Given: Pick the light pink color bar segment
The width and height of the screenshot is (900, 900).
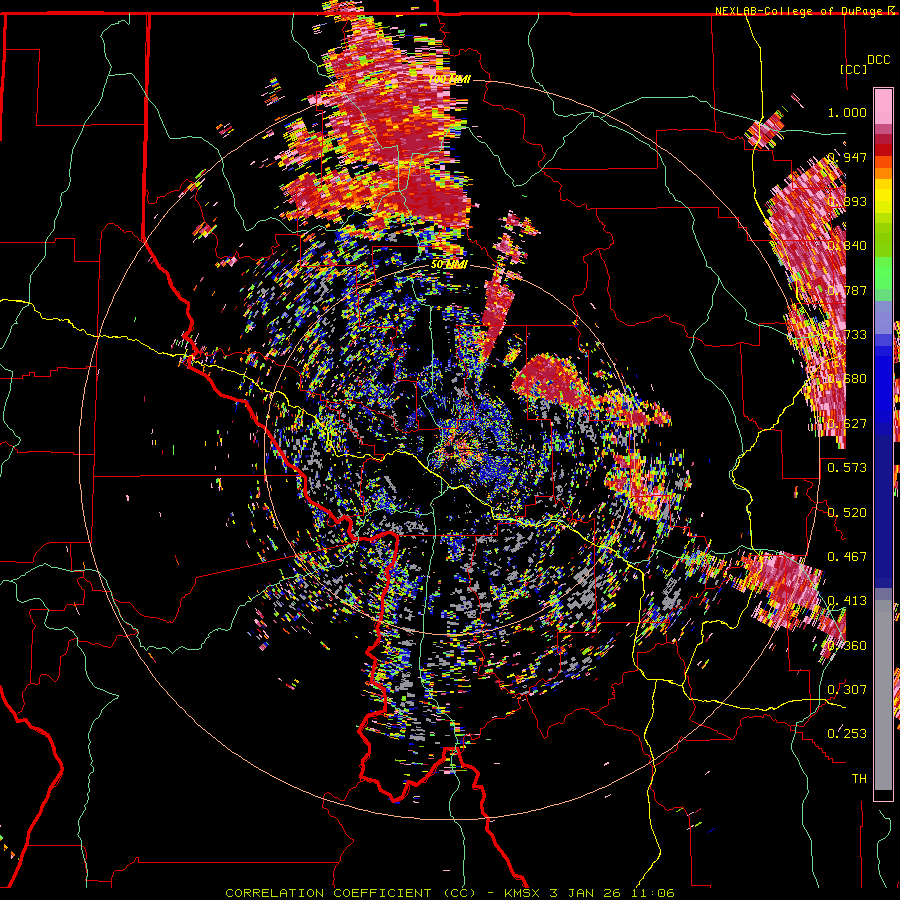Looking at the screenshot, I should [883, 106].
